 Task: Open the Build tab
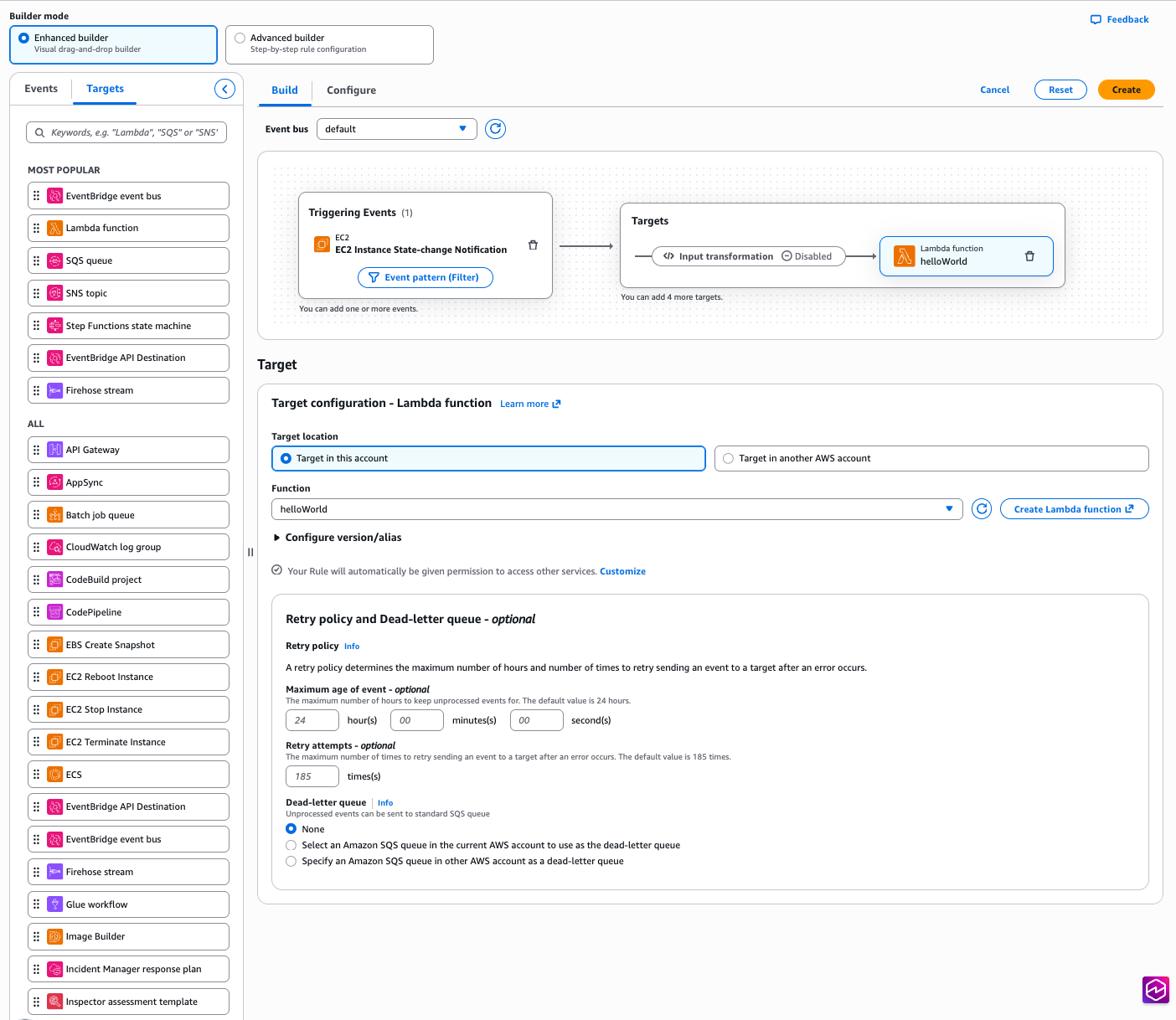tap(285, 90)
